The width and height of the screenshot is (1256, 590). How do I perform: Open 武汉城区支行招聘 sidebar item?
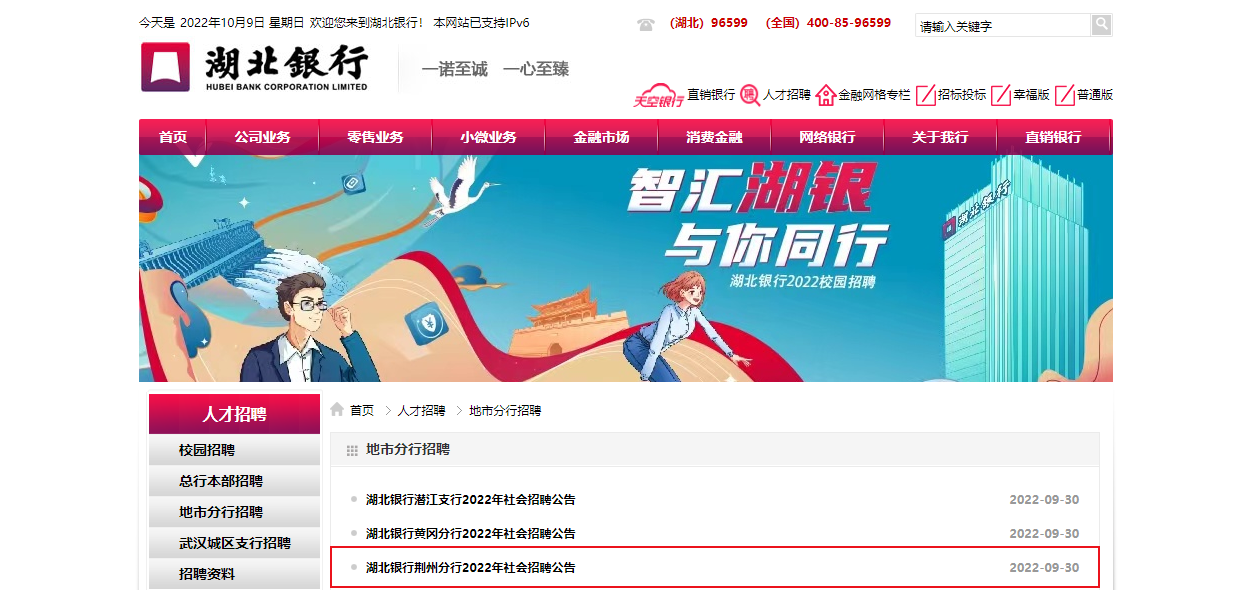click(235, 543)
